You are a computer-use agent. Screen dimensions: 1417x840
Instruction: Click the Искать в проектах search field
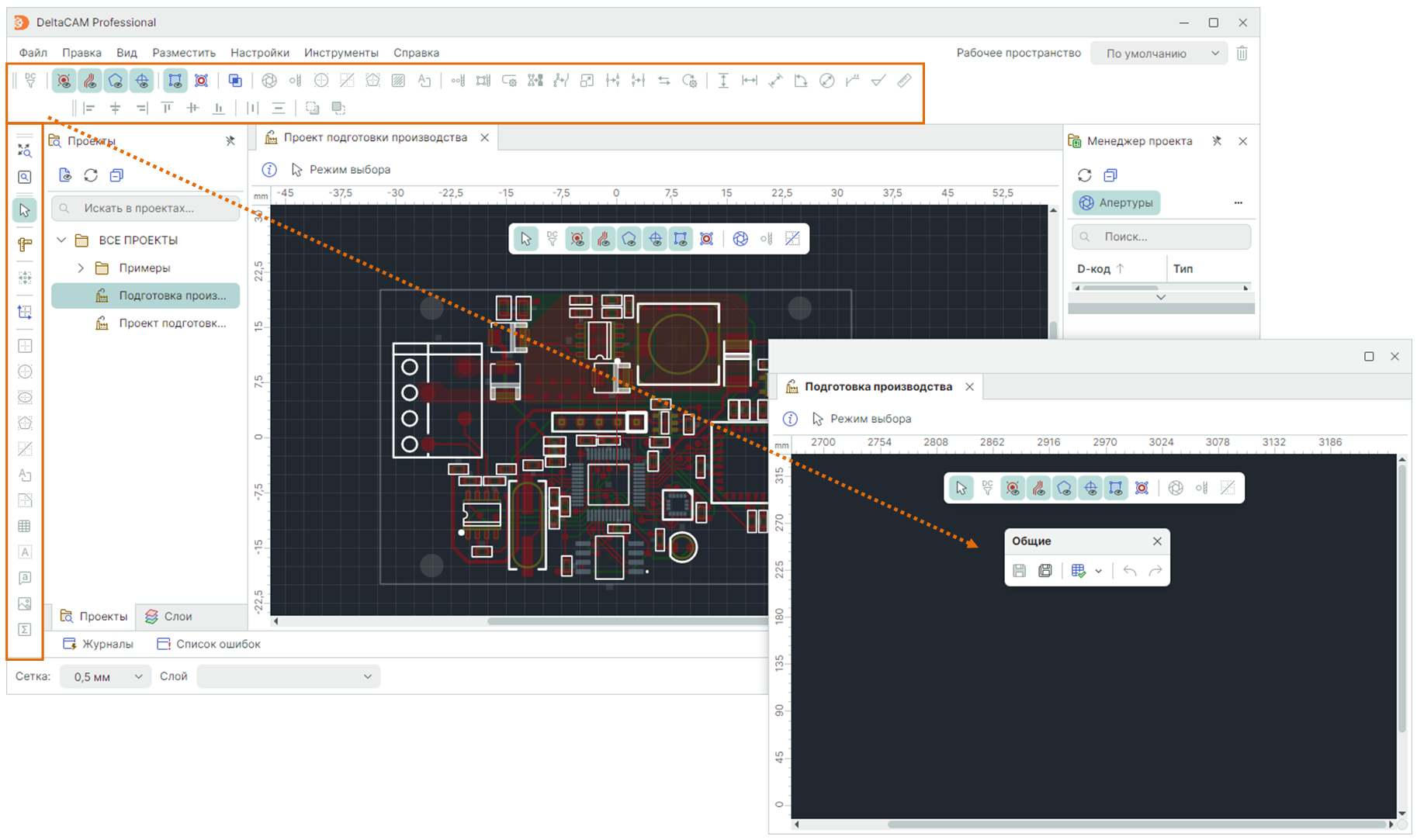pyautogui.click(x=146, y=208)
